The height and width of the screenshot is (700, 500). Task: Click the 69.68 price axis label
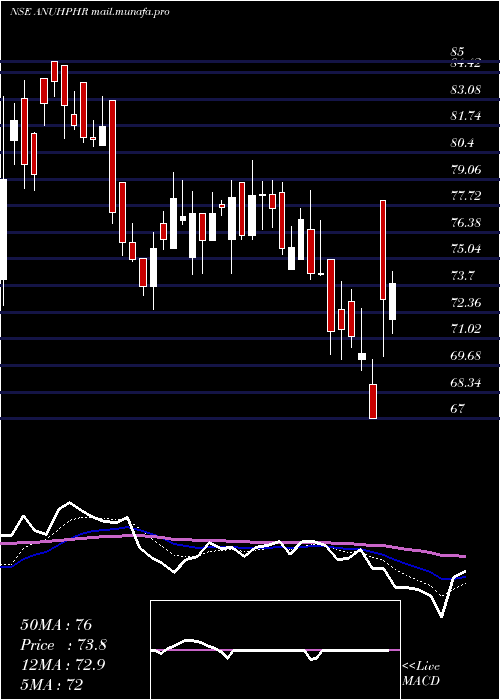point(466,355)
